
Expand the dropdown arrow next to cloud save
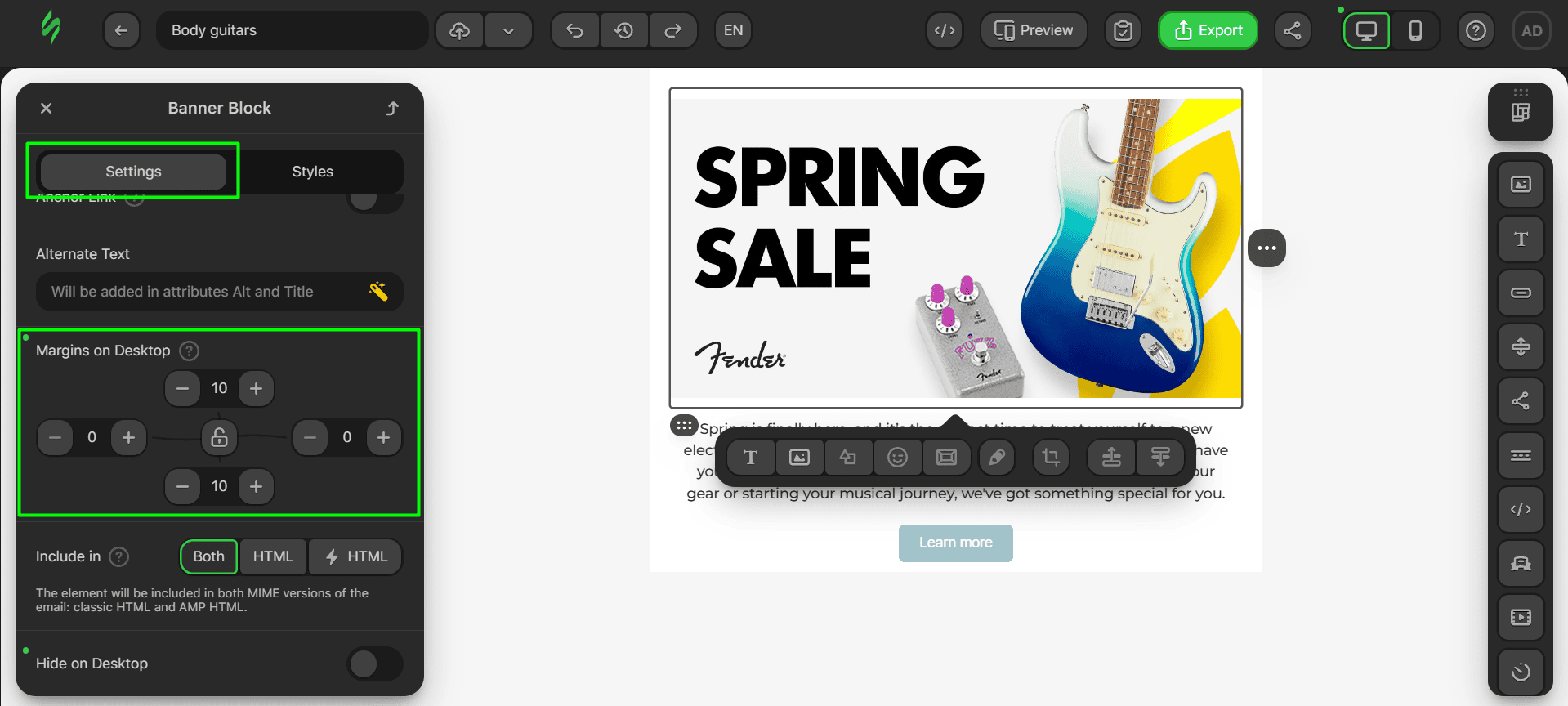pos(508,31)
